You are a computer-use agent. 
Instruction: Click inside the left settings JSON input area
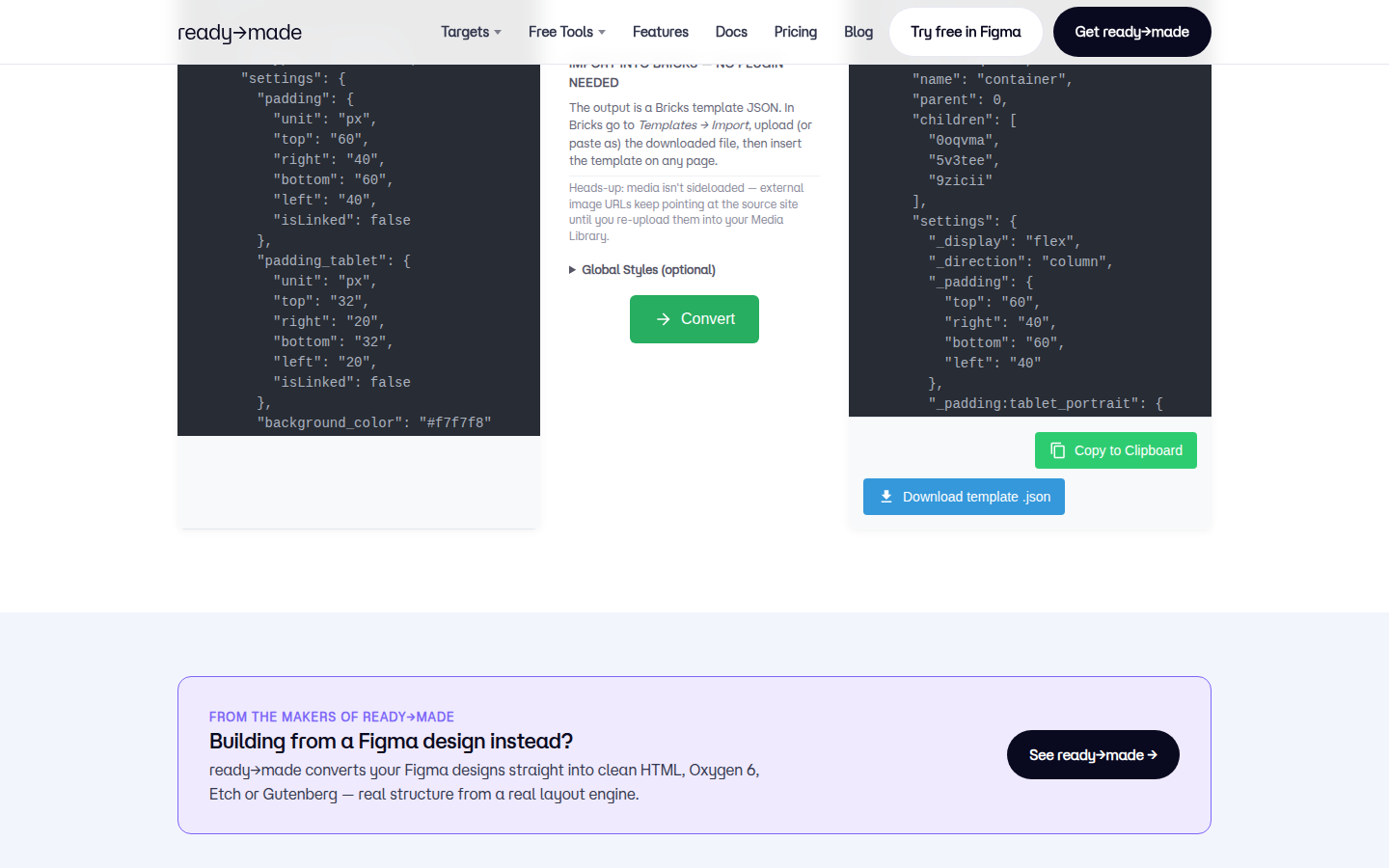[359, 250]
